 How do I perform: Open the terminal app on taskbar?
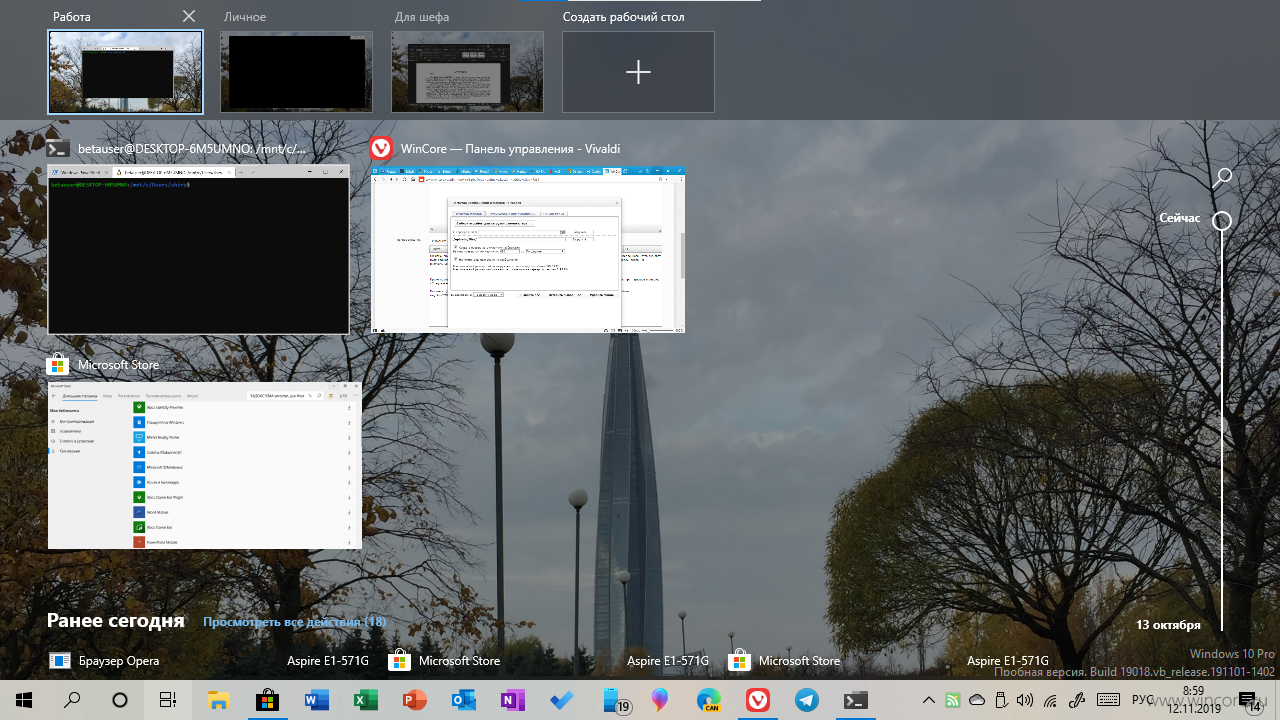coord(856,700)
